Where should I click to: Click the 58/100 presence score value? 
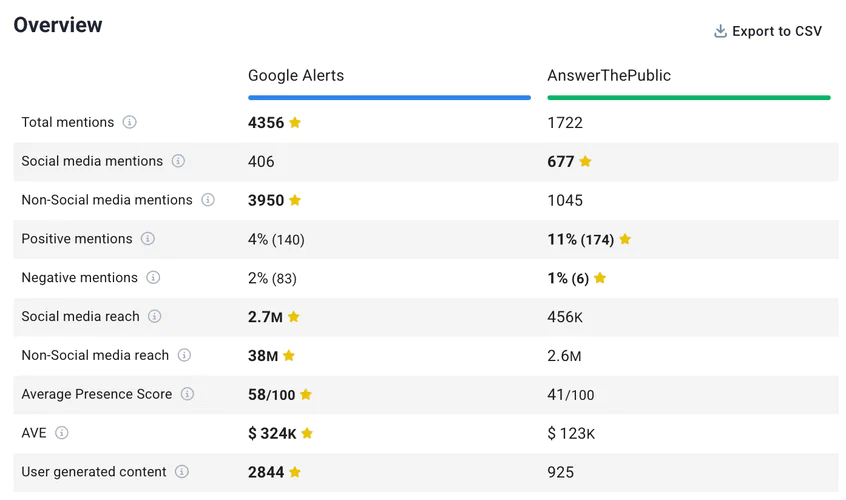click(x=272, y=394)
